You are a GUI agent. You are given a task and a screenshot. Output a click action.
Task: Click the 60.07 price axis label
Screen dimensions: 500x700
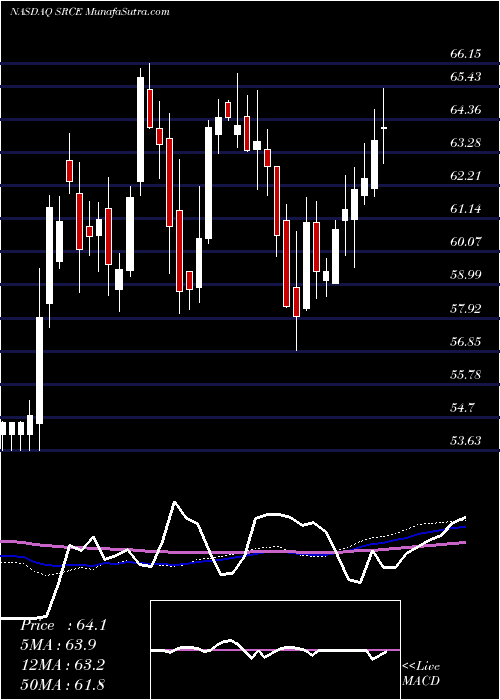coord(465,242)
